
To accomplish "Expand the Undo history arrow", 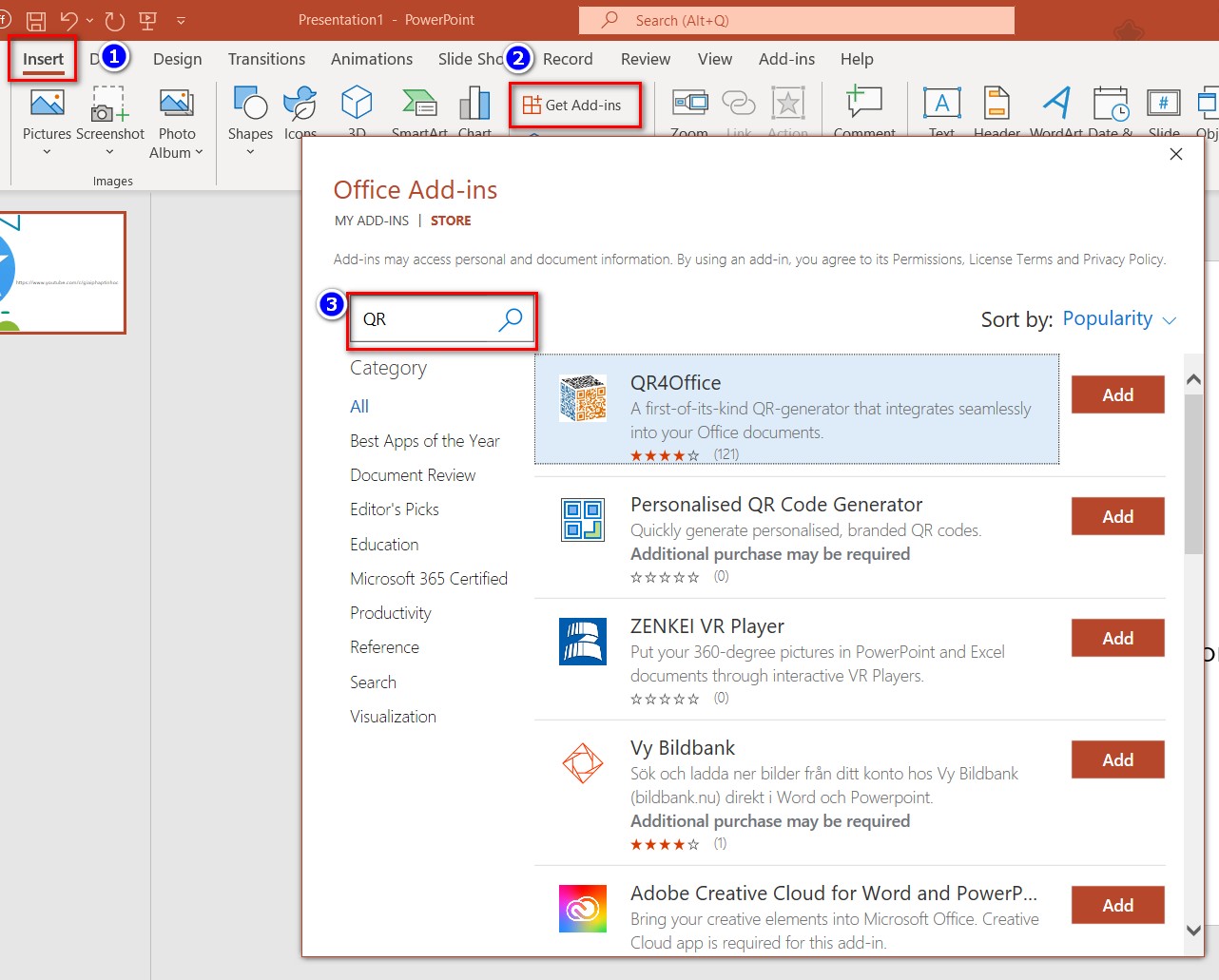I will click(89, 20).
